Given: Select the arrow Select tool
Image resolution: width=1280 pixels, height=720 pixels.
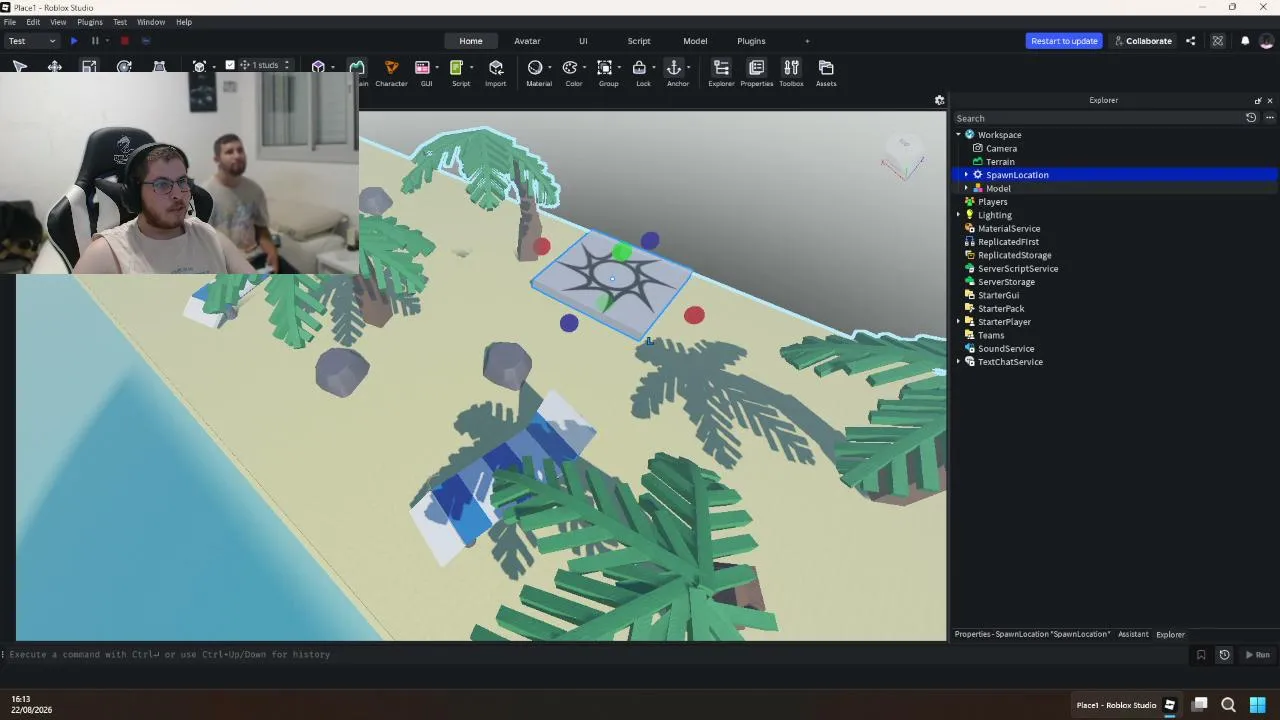Looking at the screenshot, I should point(19,66).
